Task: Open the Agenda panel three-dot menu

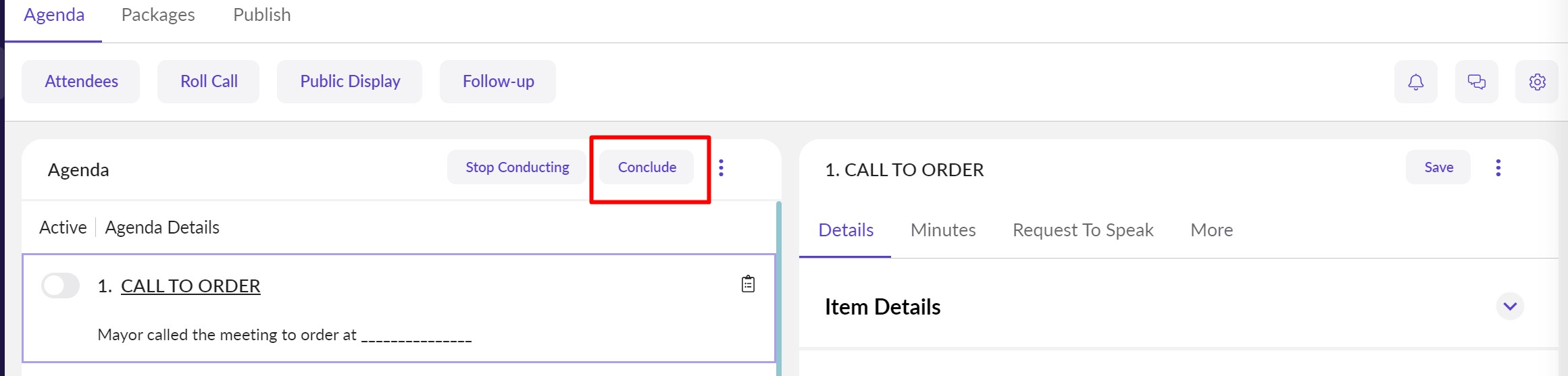Action: coord(722,167)
